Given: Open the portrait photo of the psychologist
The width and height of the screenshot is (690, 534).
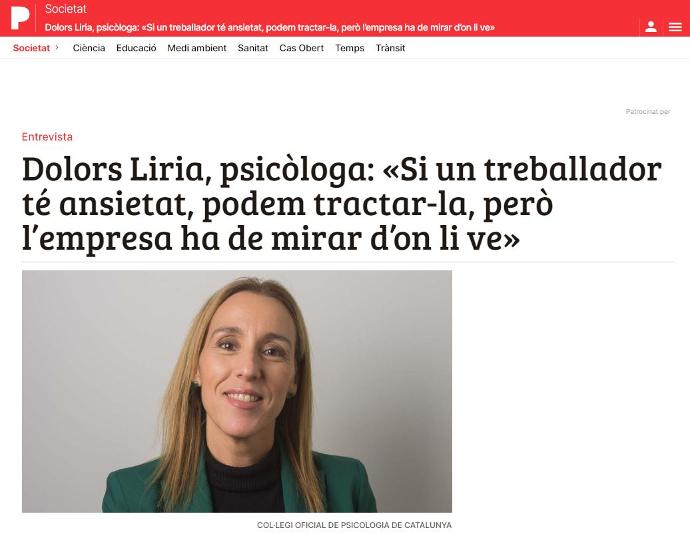Looking at the screenshot, I should (x=237, y=391).
